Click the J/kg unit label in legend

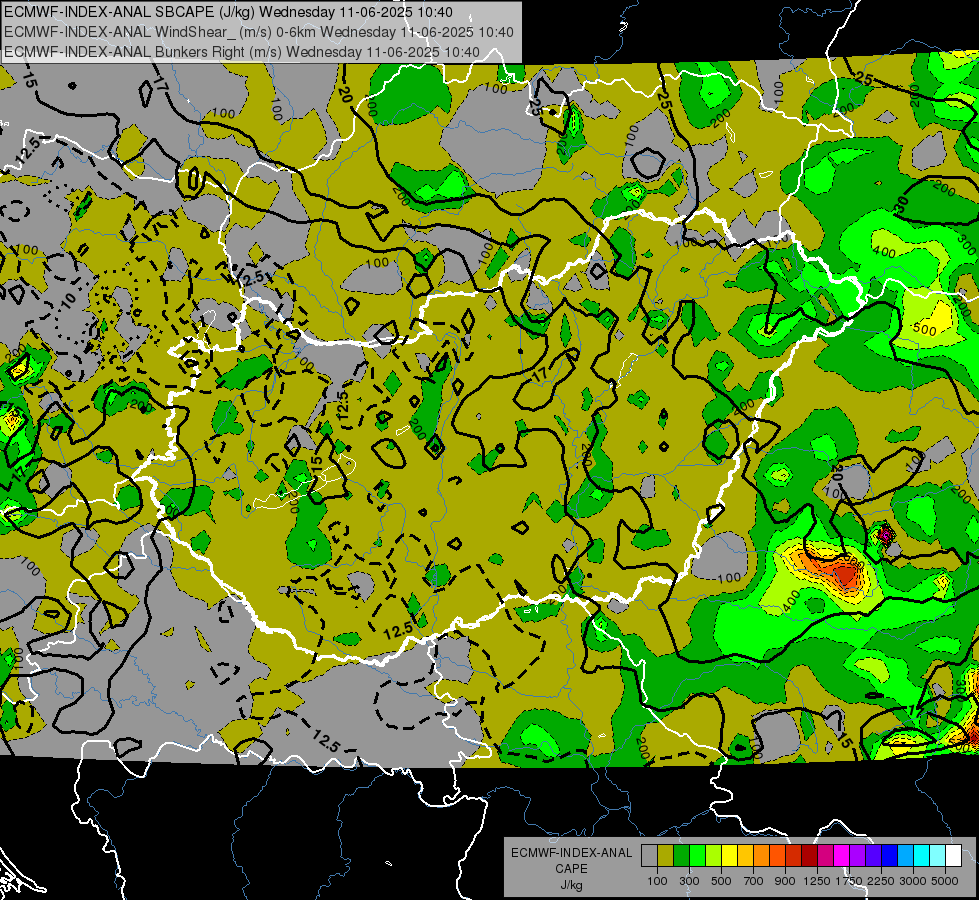tap(571, 885)
